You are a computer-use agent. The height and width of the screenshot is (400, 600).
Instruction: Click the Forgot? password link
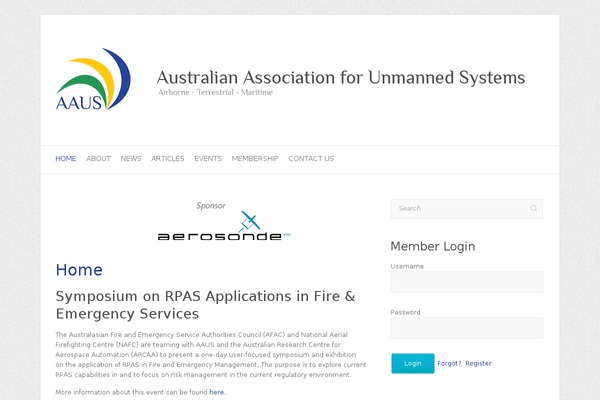(449, 363)
